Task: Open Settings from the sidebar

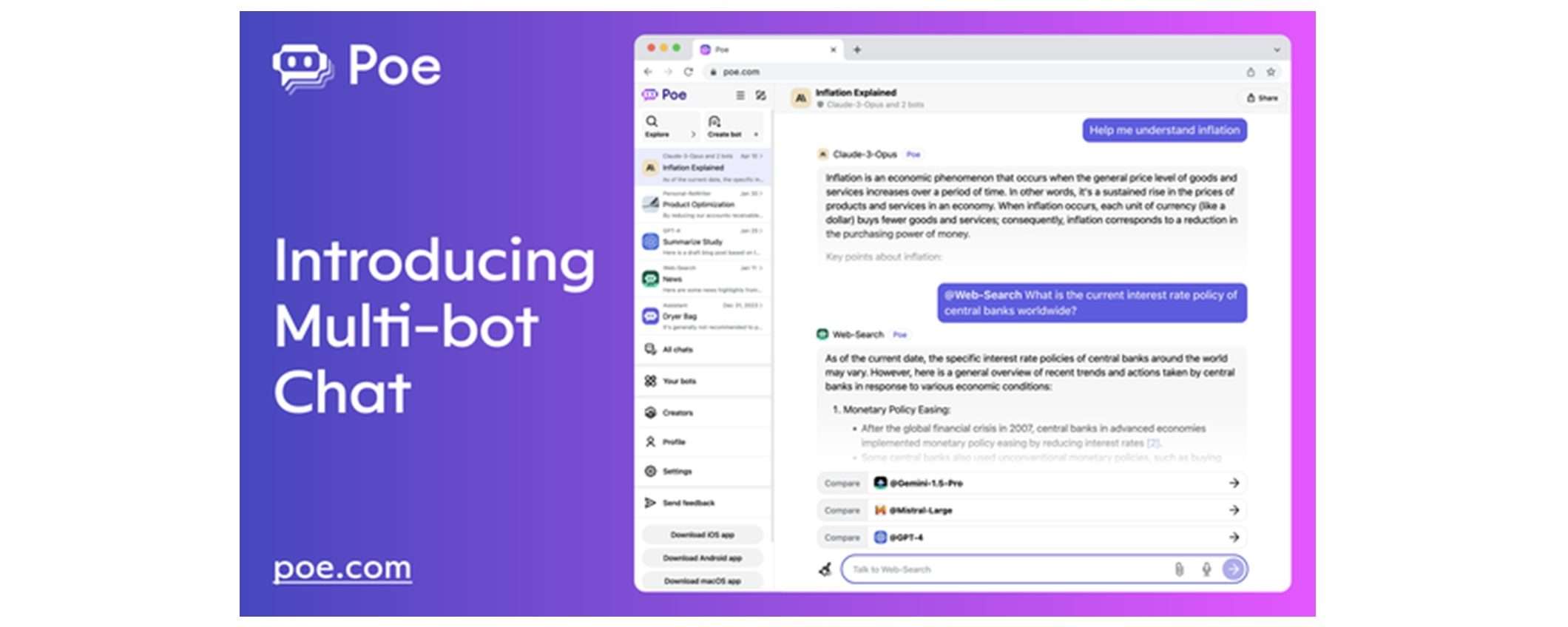Action: (703, 471)
